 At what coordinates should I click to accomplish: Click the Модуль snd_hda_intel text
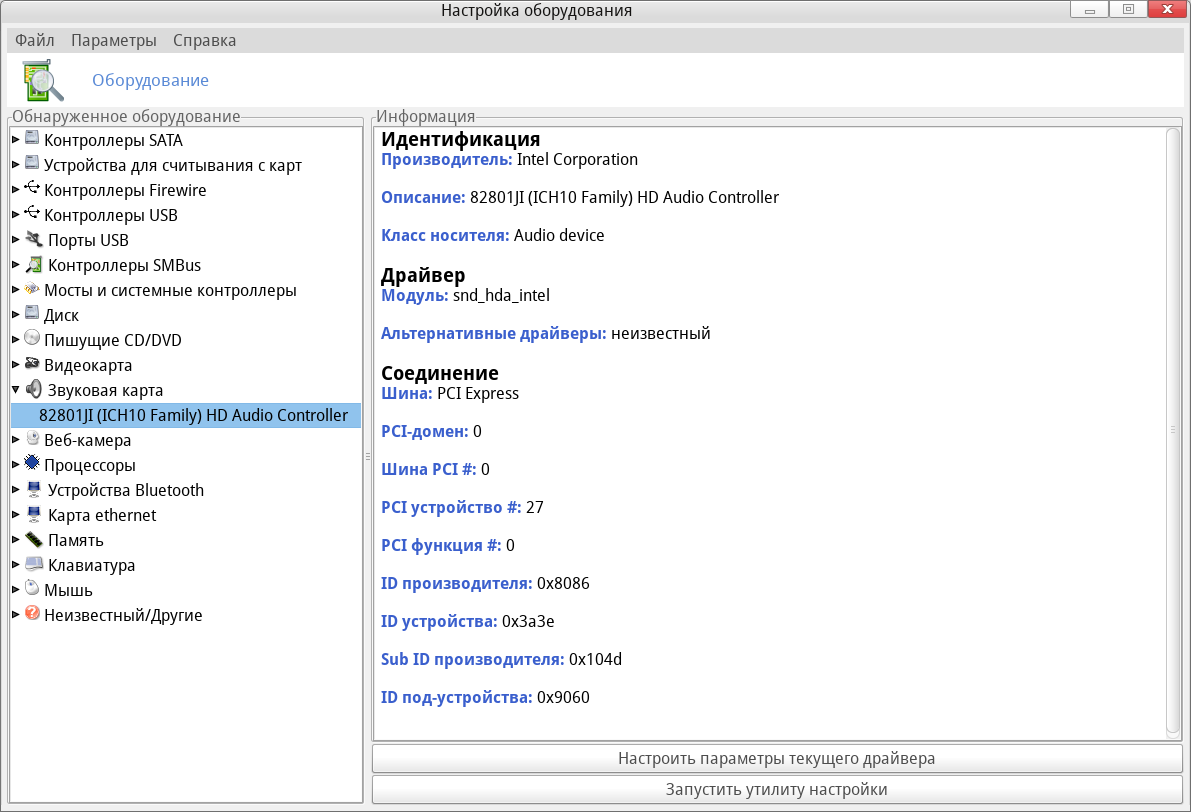point(465,295)
